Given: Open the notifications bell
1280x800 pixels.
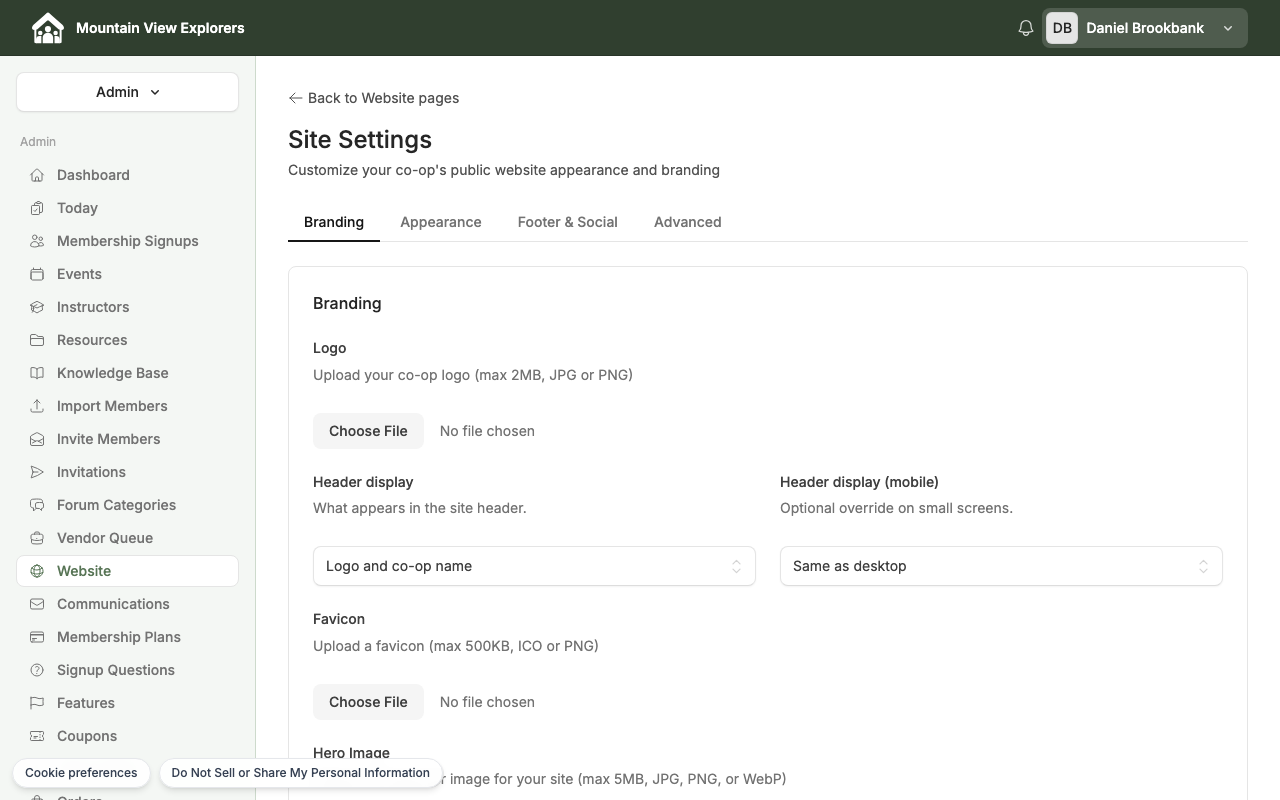Looking at the screenshot, I should [x=1025, y=28].
